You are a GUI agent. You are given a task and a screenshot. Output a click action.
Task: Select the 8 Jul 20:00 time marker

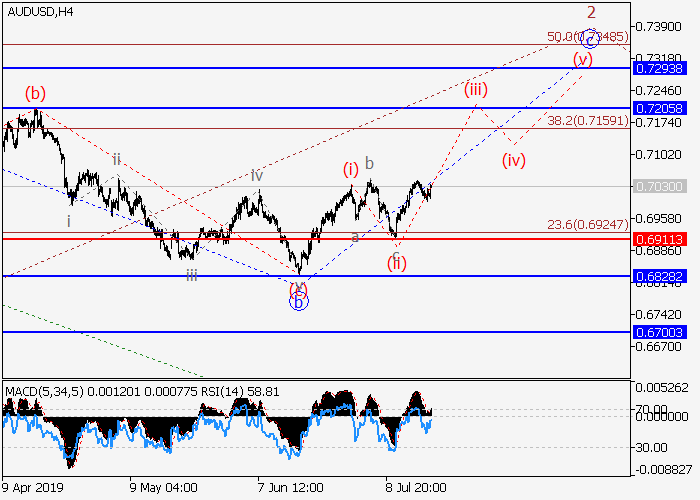pyautogui.click(x=415, y=490)
